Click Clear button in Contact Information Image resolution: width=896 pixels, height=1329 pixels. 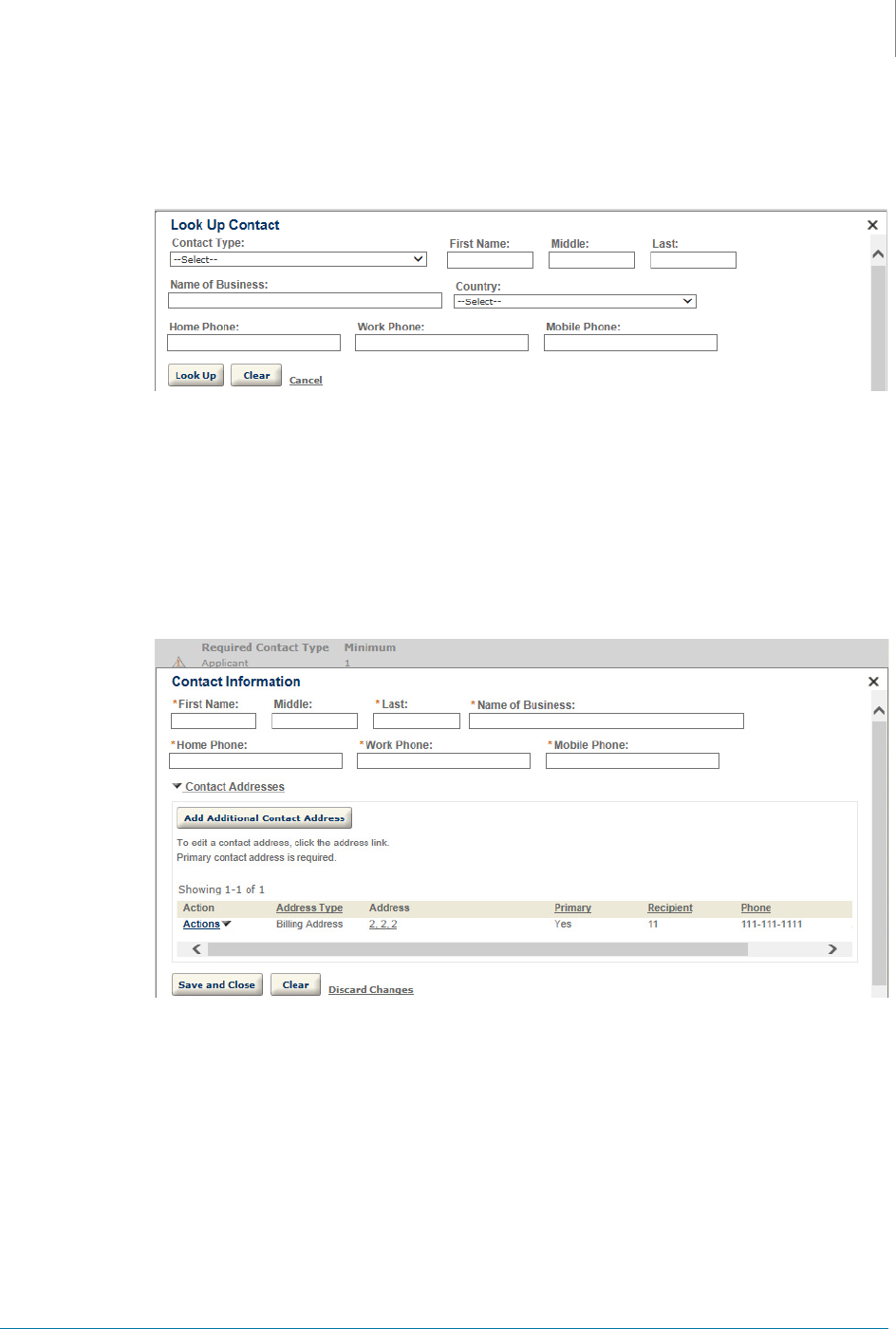click(x=295, y=984)
